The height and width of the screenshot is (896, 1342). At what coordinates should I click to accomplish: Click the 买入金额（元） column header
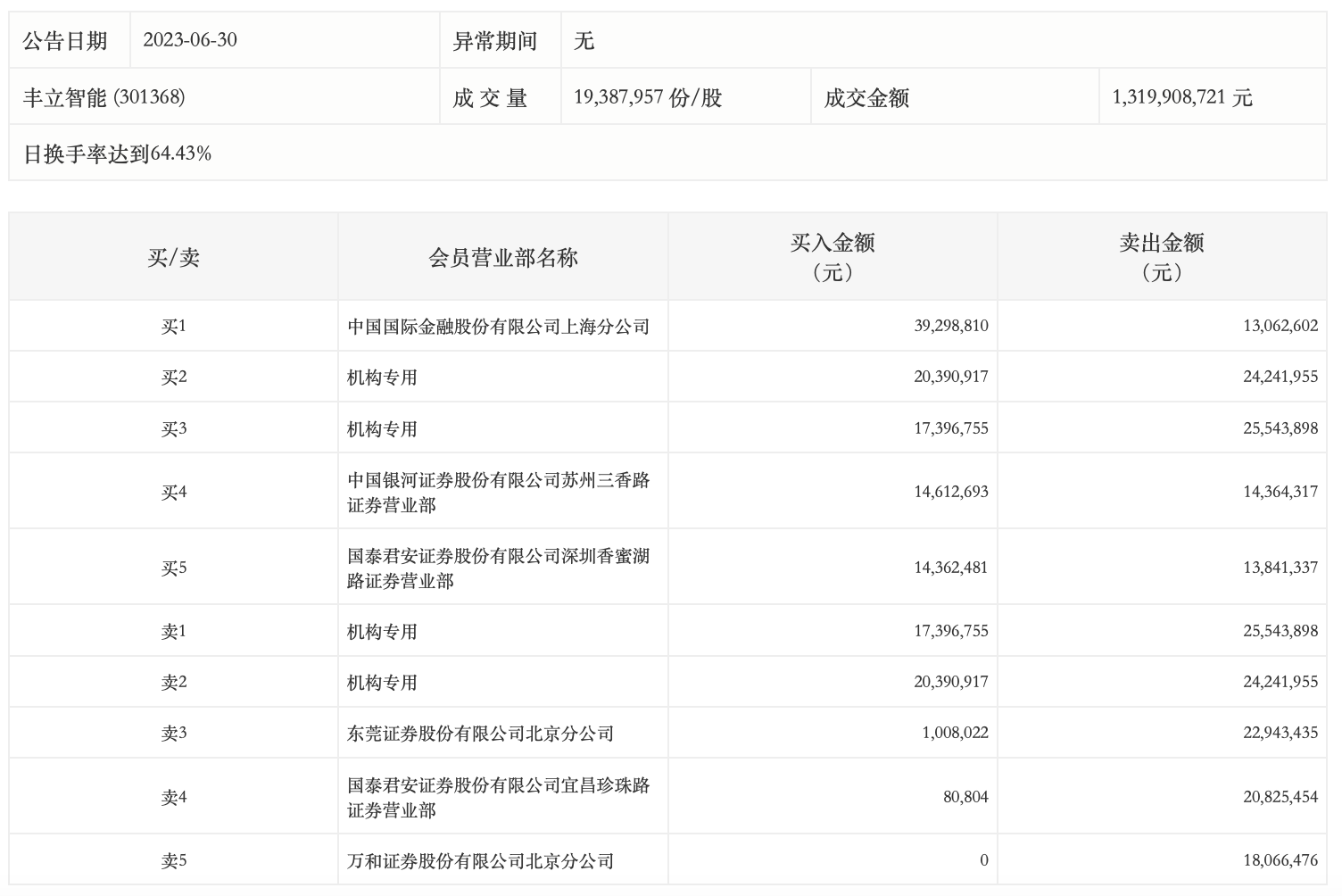click(833, 257)
